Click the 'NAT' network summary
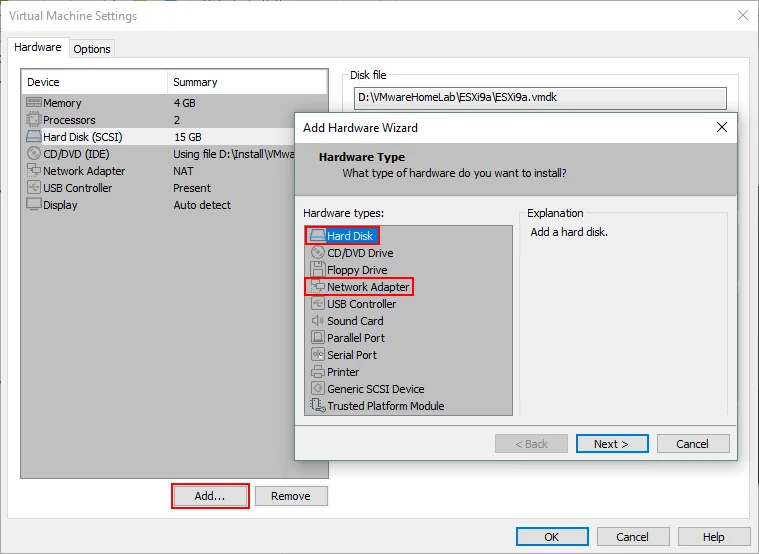This screenshot has height=554, width=759. click(183, 171)
